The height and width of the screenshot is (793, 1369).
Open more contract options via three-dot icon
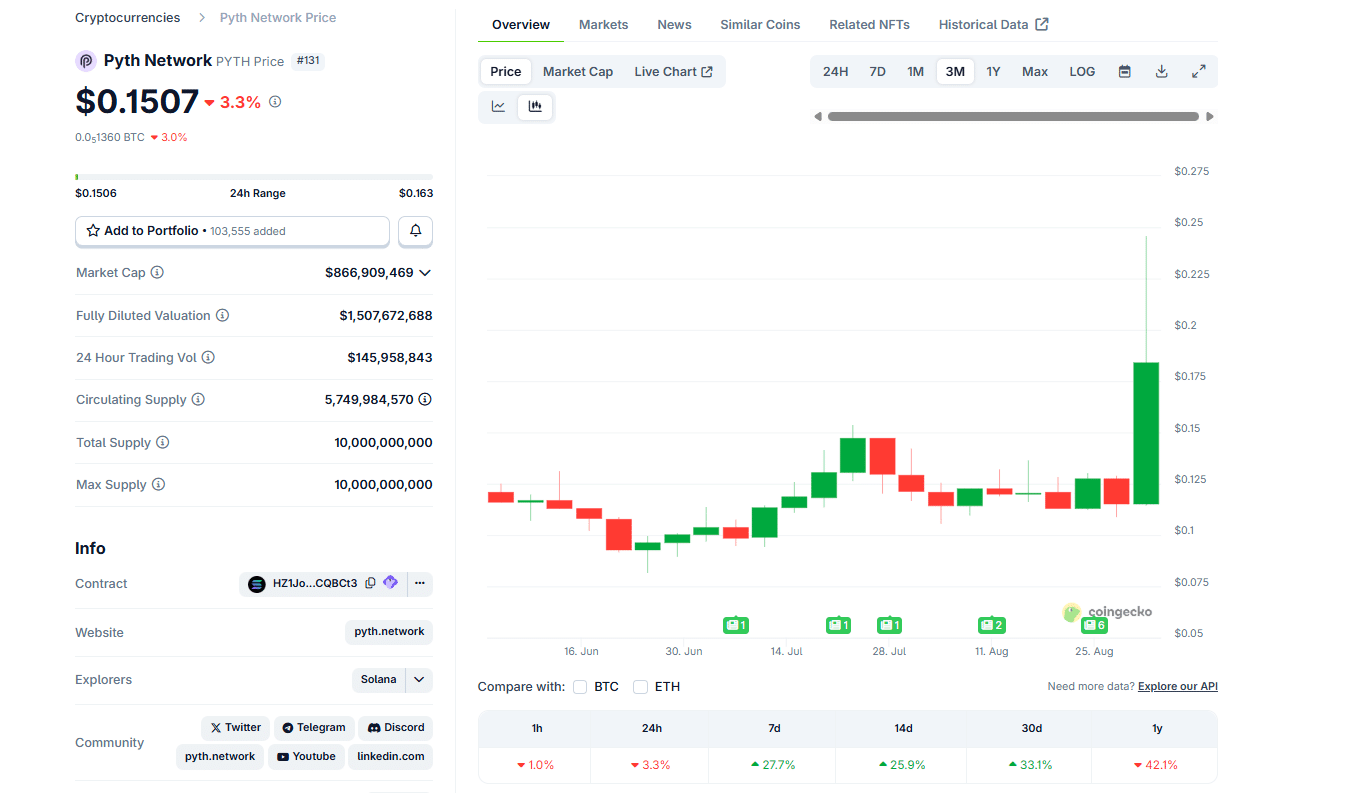pyautogui.click(x=419, y=583)
